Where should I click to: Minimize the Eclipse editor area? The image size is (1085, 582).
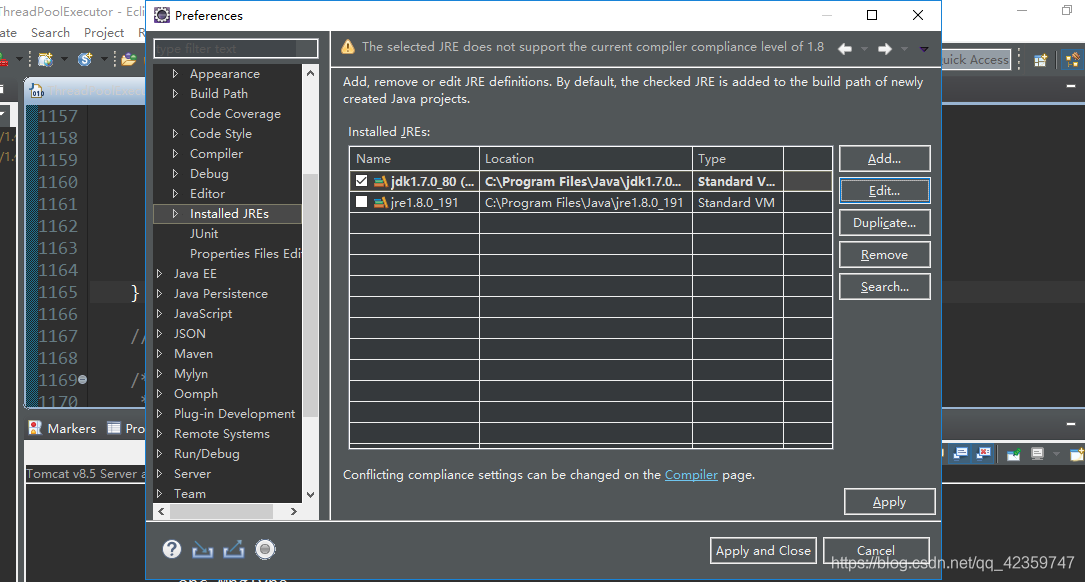1070,87
